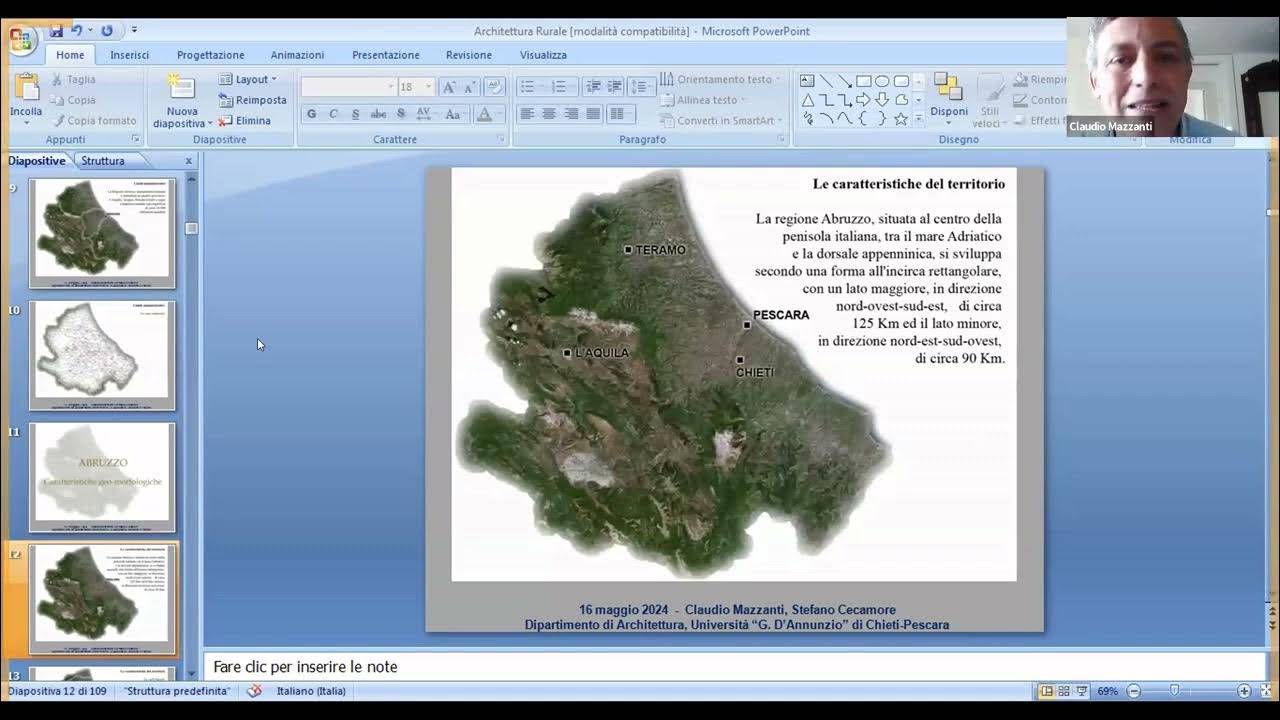The height and width of the screenshot is (720, 1280).
Task: Open the Inserisci ribbon tab
Action: point(130,55)
